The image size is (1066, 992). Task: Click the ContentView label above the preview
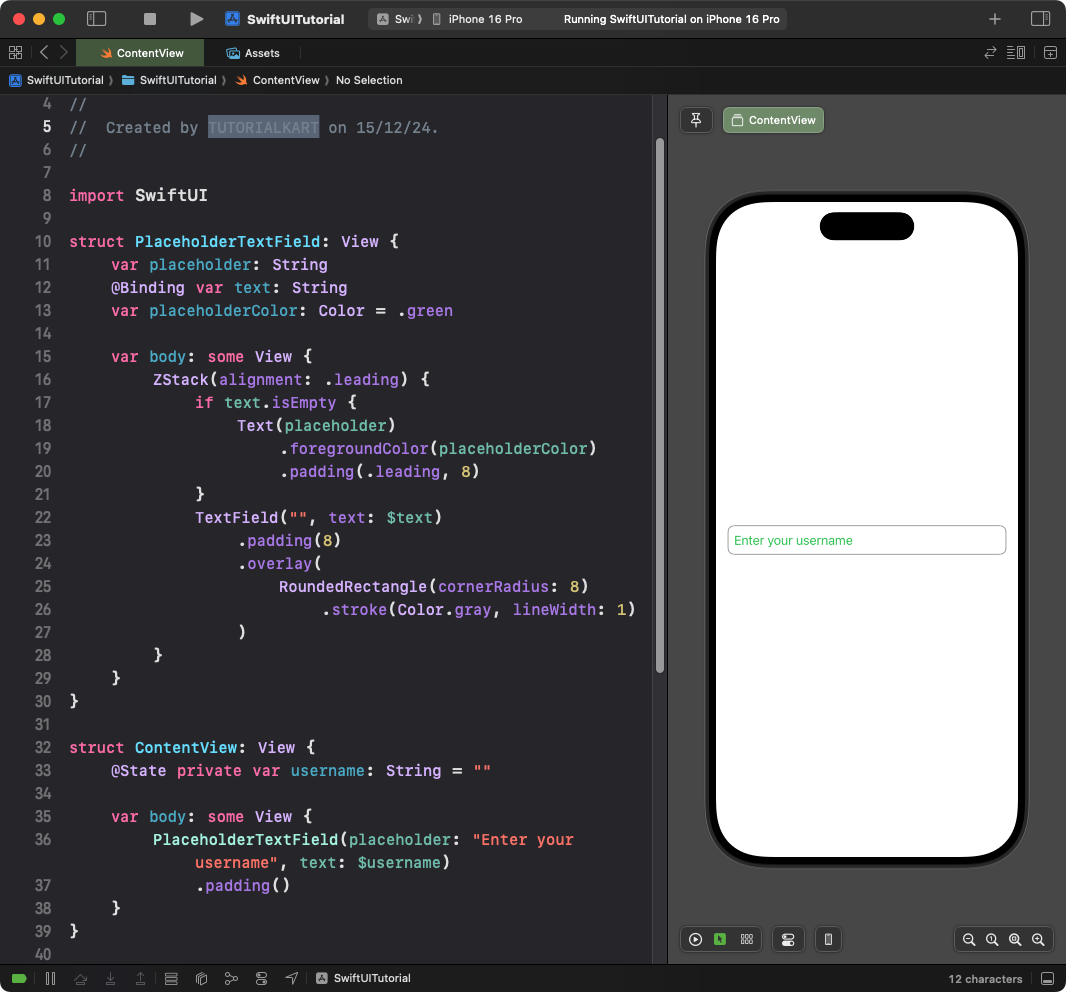(773, 119)
